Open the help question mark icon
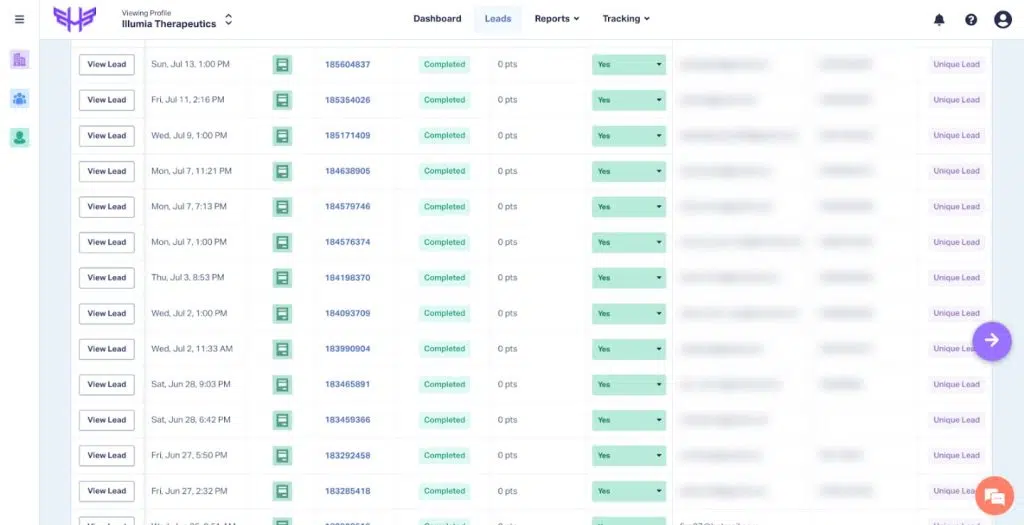Screen dimensions: 1024x525 pos(971,19)
